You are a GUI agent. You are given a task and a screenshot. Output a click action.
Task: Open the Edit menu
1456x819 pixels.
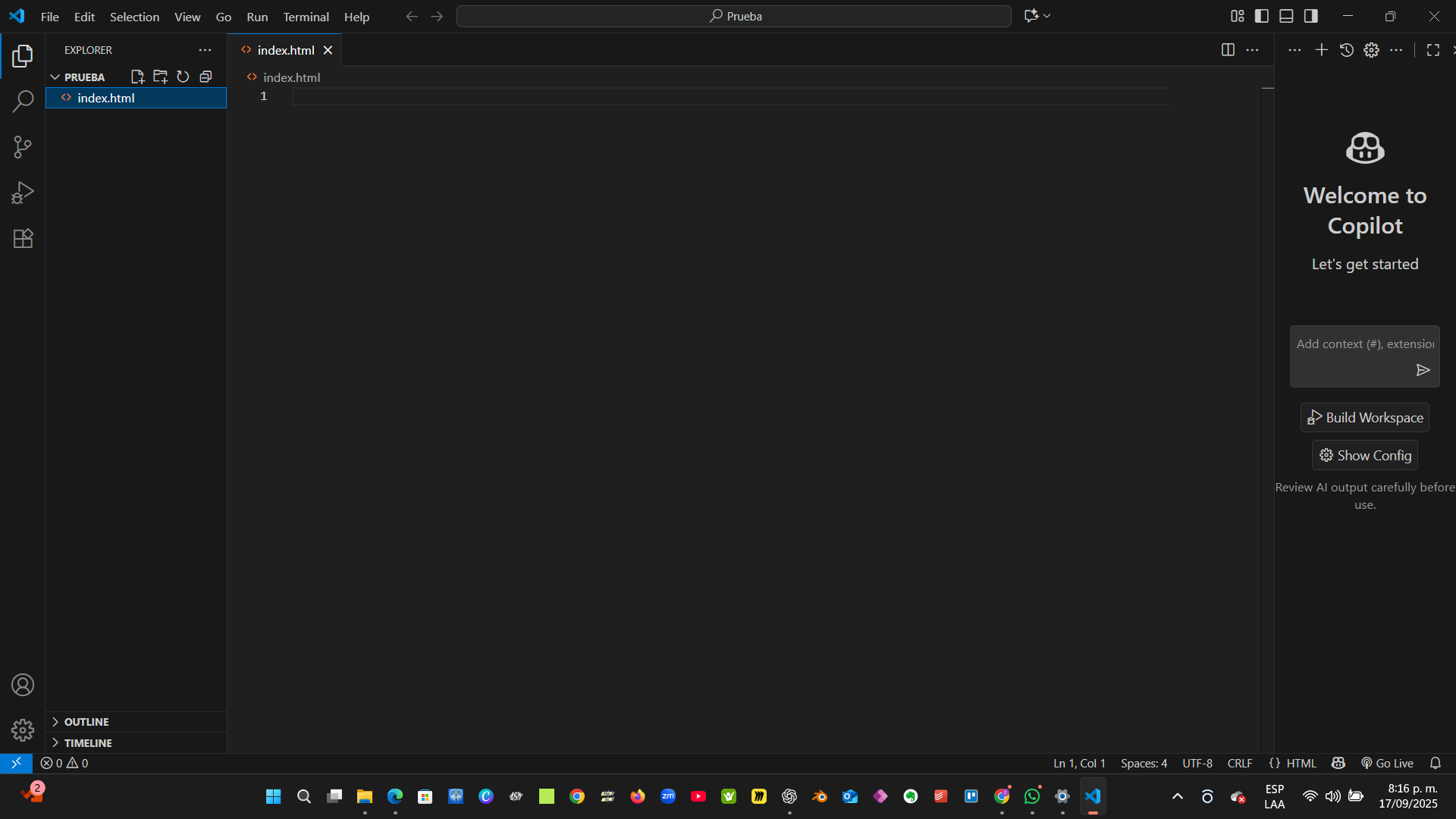click(84, 17)
